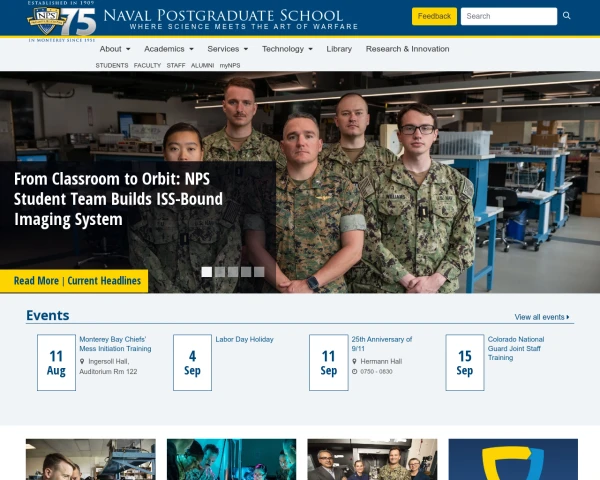Click the clock icon beside 0750 - 0830

[354, 371]
